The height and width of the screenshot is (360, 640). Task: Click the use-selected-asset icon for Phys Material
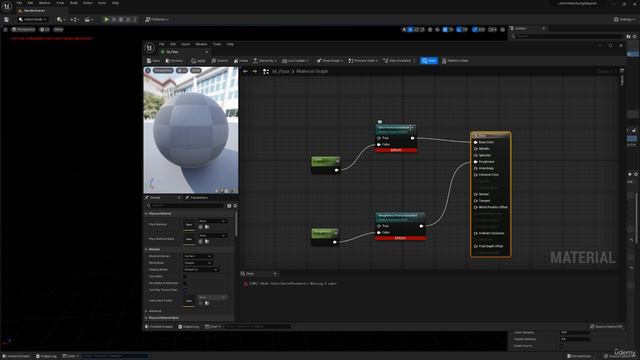click(200, 227)
